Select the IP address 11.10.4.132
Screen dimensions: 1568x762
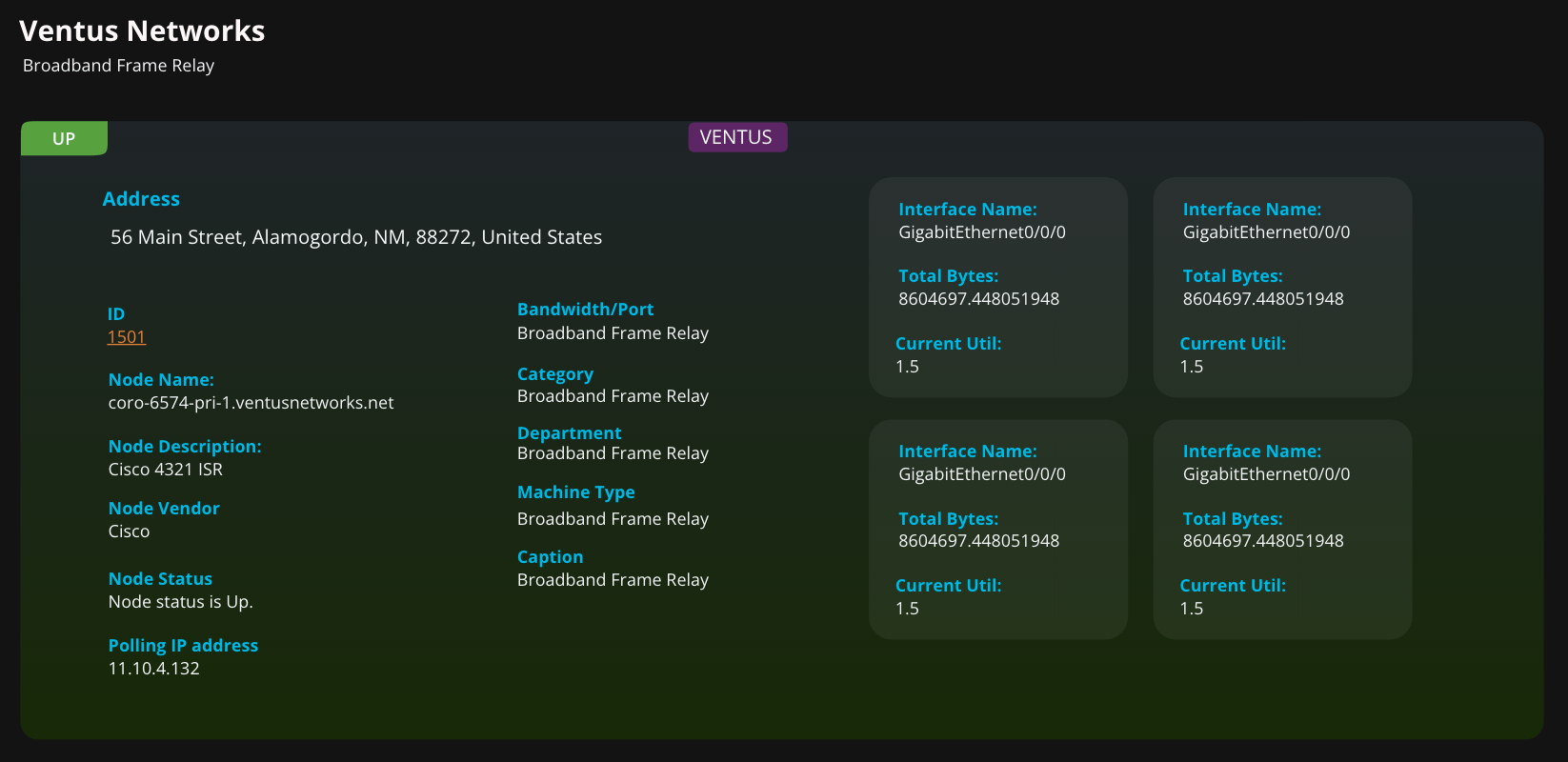(x=154, y=669)
